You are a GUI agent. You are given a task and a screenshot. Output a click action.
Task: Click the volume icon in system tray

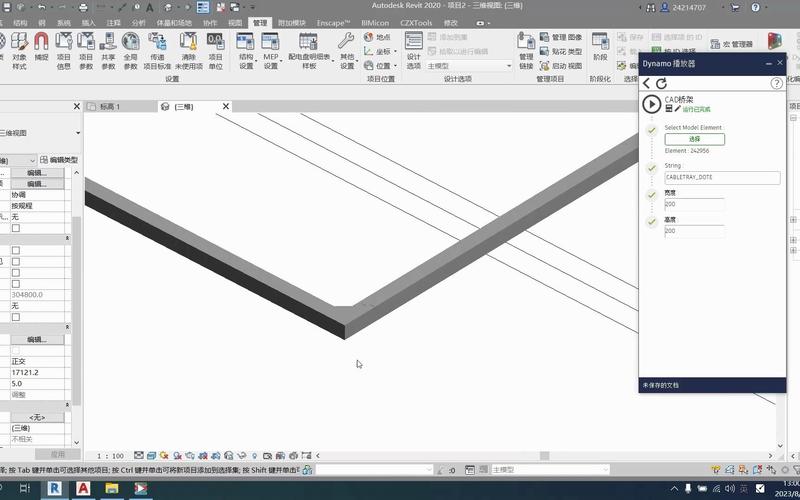(730, 488)
